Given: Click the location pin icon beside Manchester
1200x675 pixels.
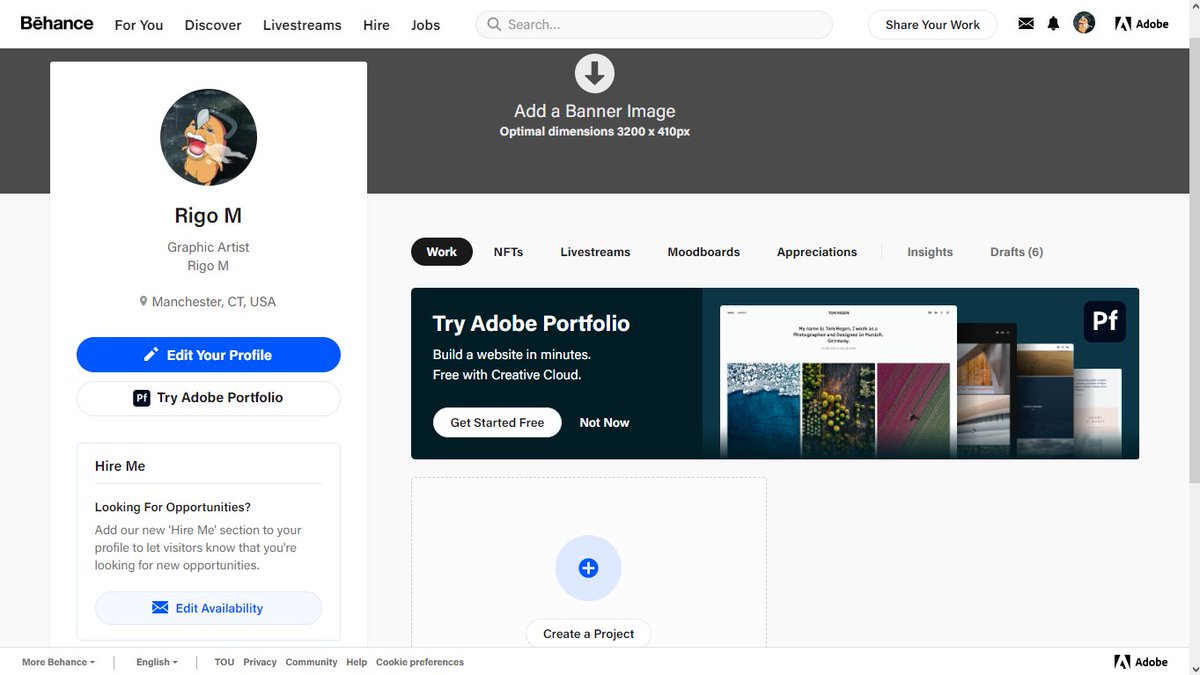Looking at the screenshot, I should 144,301.
